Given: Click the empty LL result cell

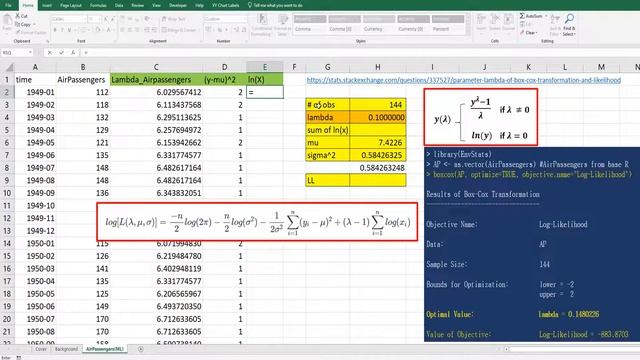Looking at the screenshot, I should click(x=378, y=180).
